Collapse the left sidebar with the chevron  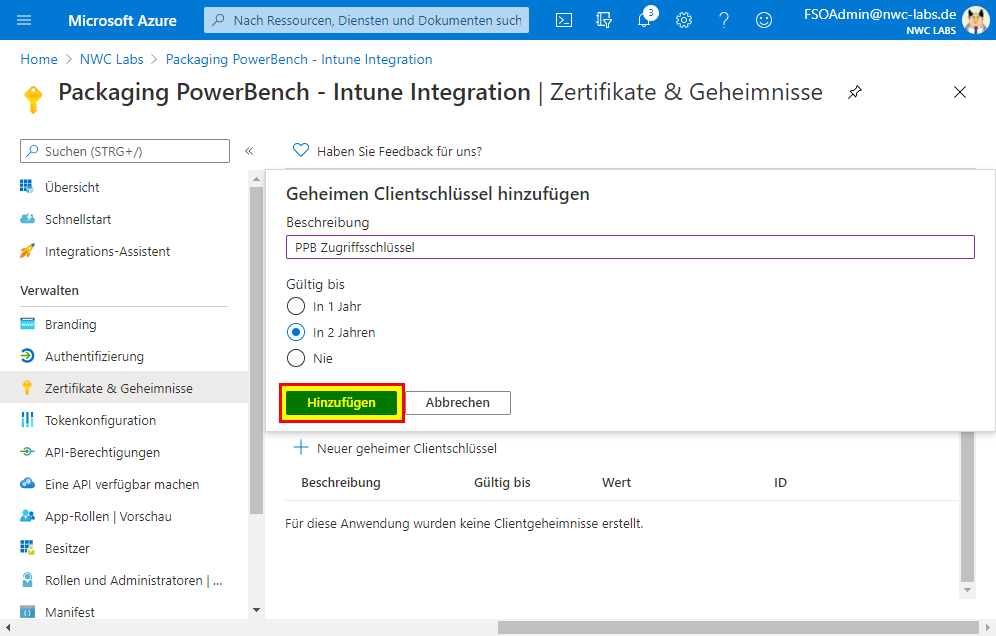(x=249, y=151)
